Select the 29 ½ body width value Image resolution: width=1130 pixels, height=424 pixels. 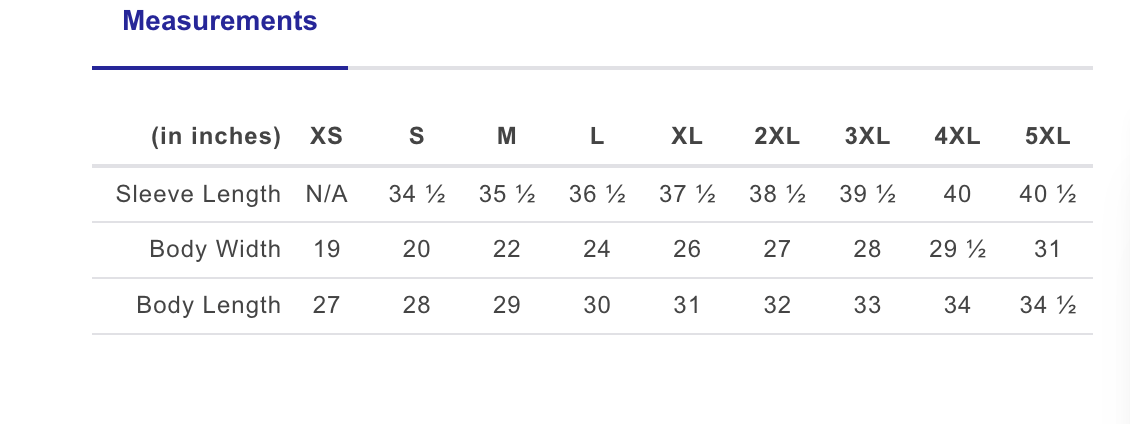click(957, 249)
